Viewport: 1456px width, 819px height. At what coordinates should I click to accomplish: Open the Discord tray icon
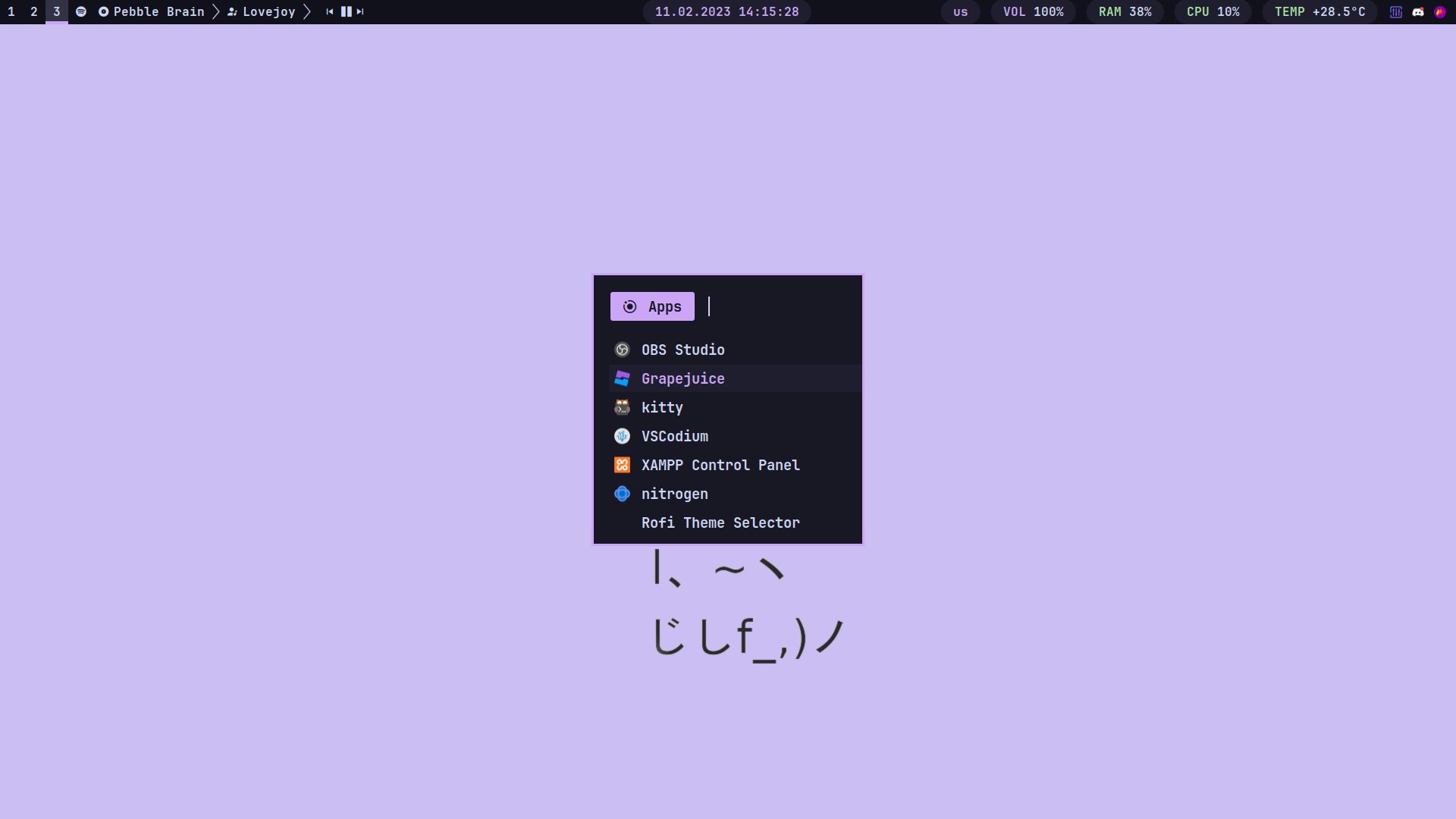coord(1418,11)
